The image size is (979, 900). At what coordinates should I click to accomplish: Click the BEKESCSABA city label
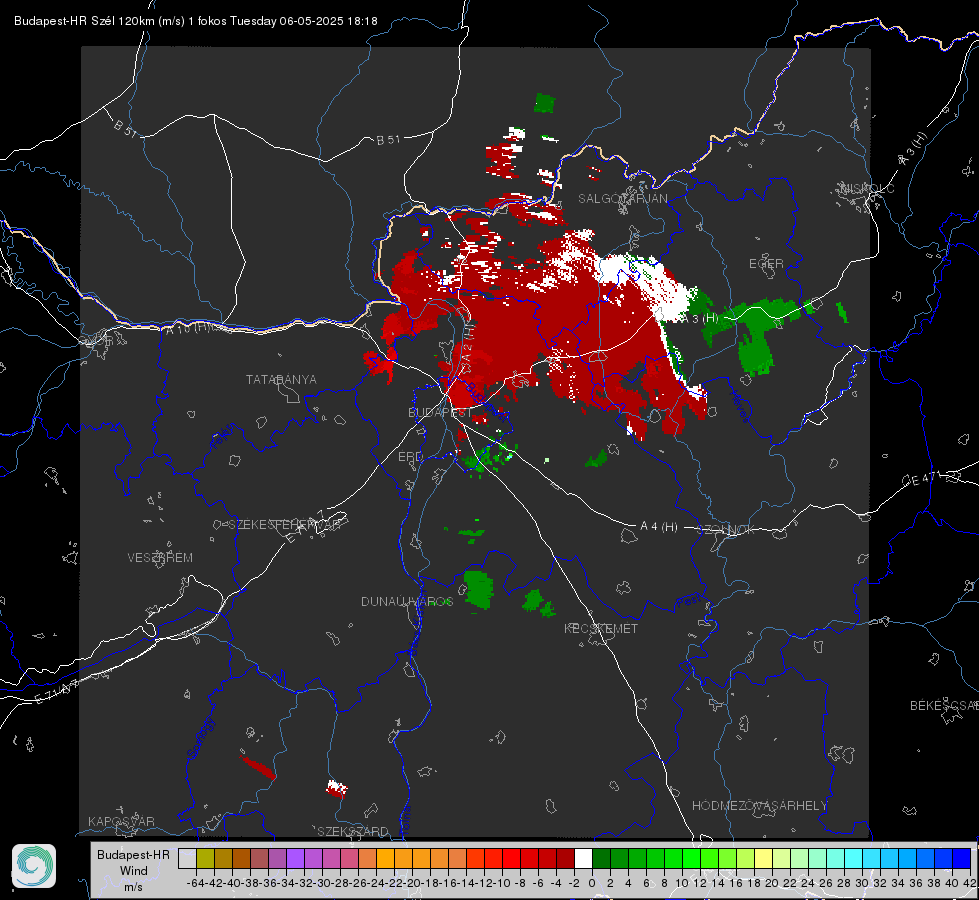click(x=943, y=706)
